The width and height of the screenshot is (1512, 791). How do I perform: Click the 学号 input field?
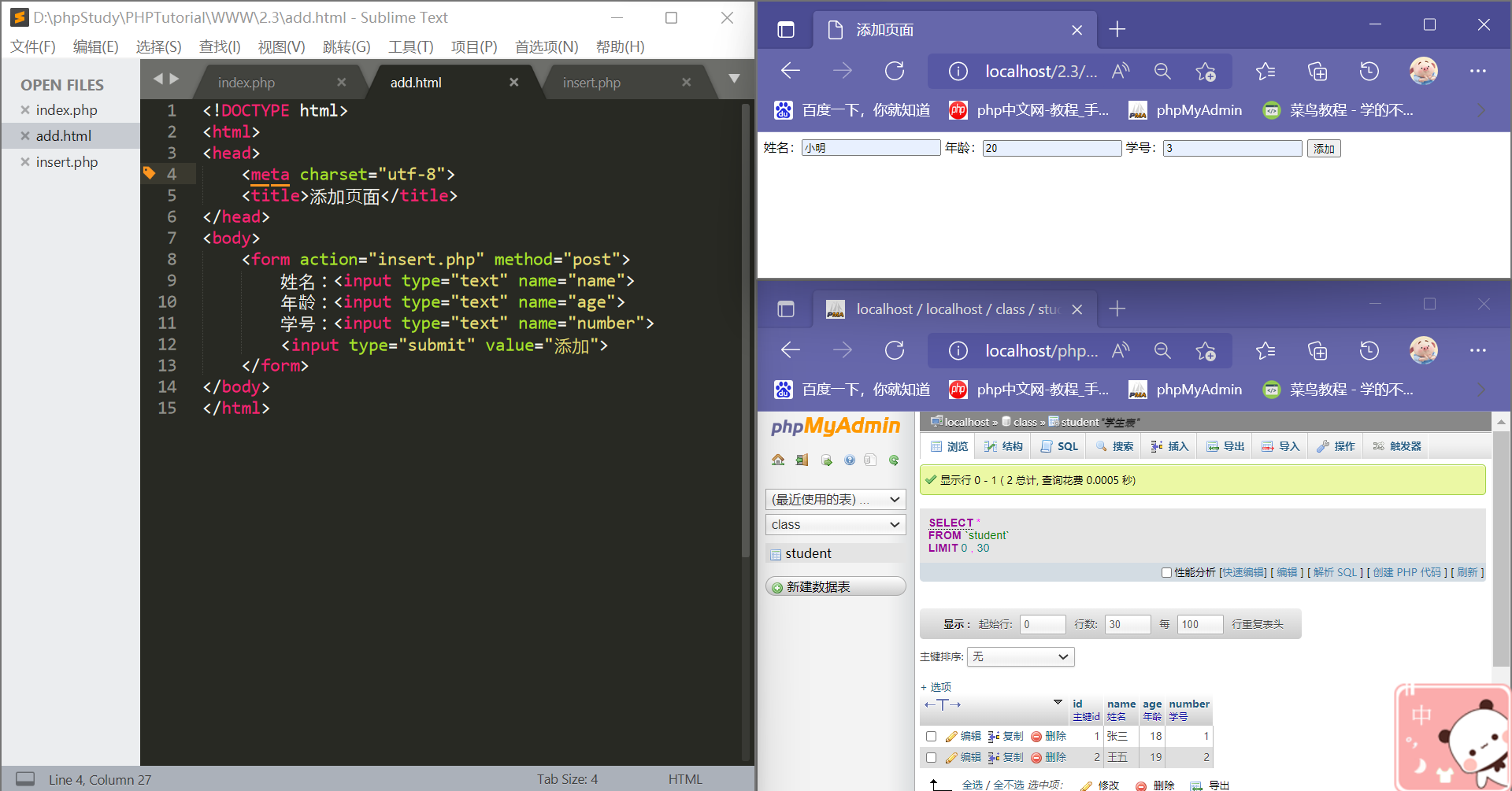click(x=1232, y=148)
